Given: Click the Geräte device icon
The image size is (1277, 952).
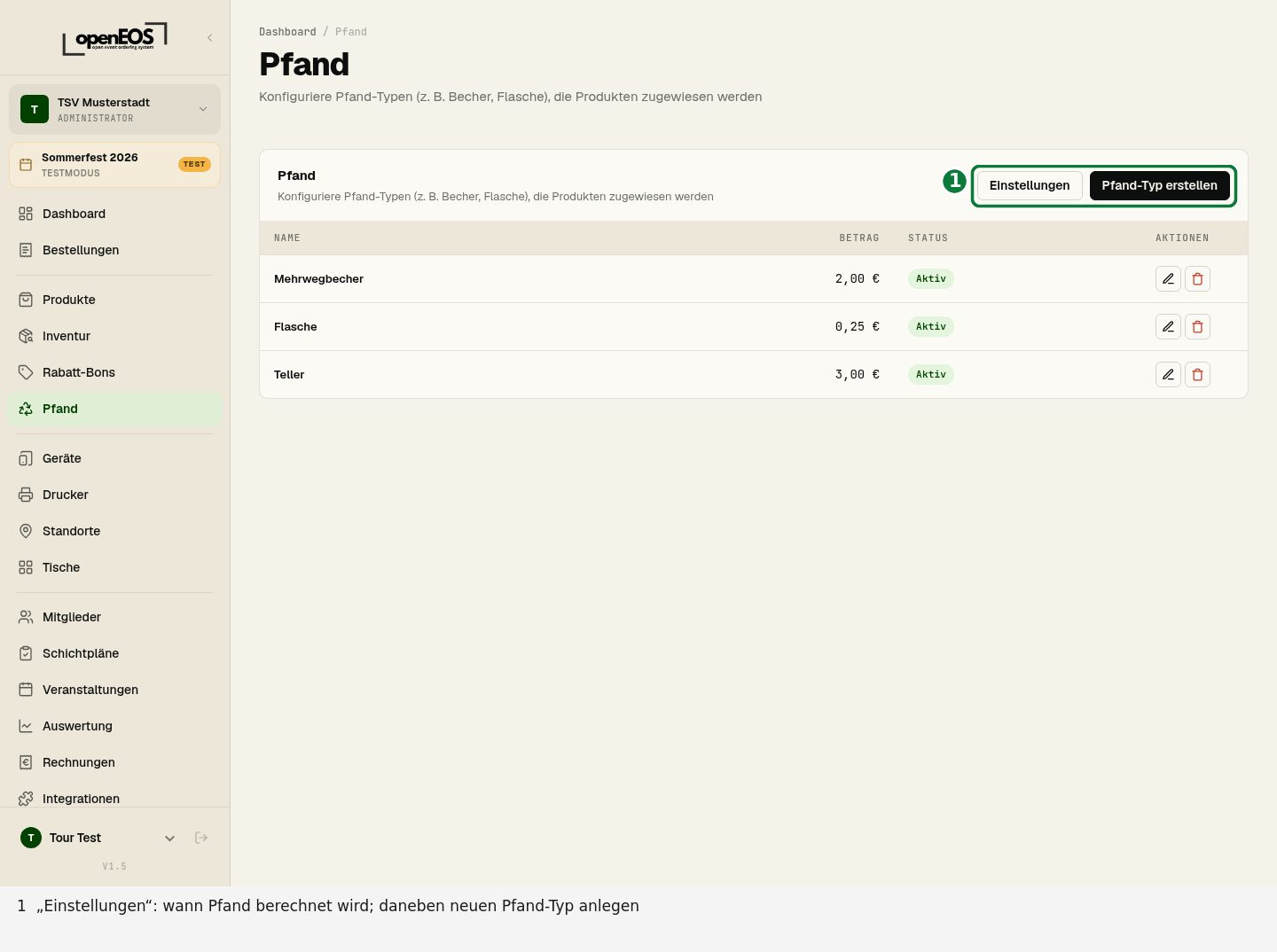Looking at the screenshot, I should tap(26, 458).
